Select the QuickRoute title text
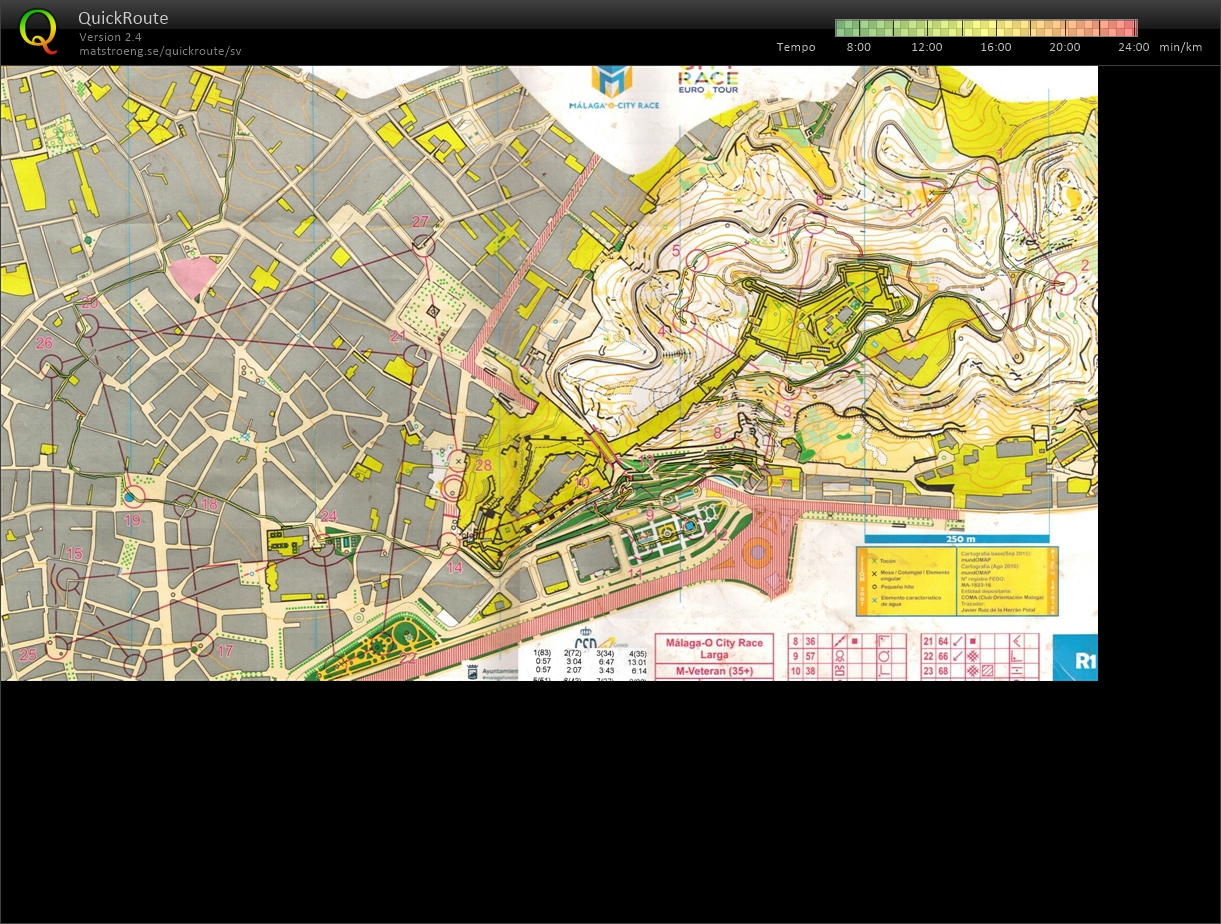The height and width of the screenshot is (924, 1221). [123, 18]
